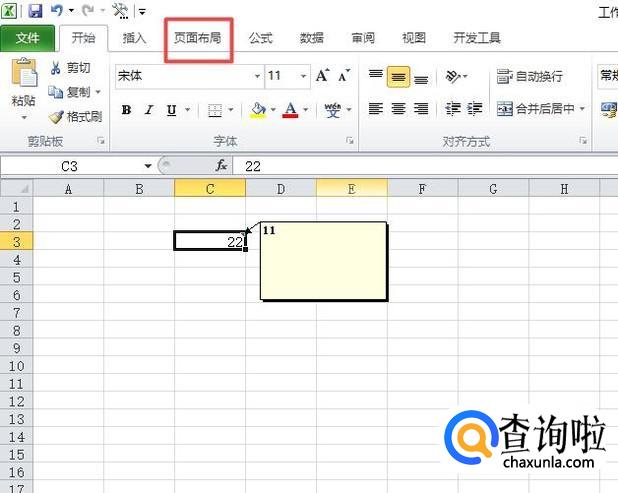Viewport: 618px width, 493px height.
Task: Switch to the 视图 (View) tab
Action: pyautogui.click(x=414, y=38)
